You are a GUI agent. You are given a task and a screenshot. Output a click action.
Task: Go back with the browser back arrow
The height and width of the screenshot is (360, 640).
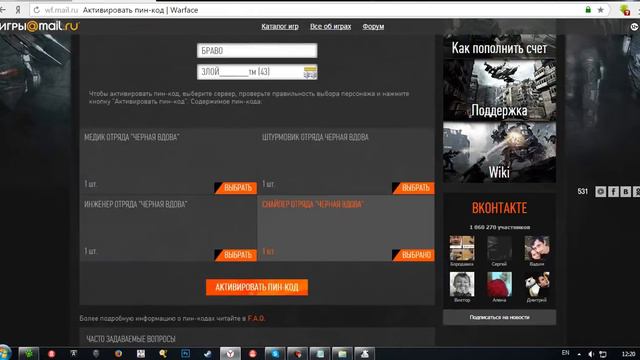(x=2, y=10)
